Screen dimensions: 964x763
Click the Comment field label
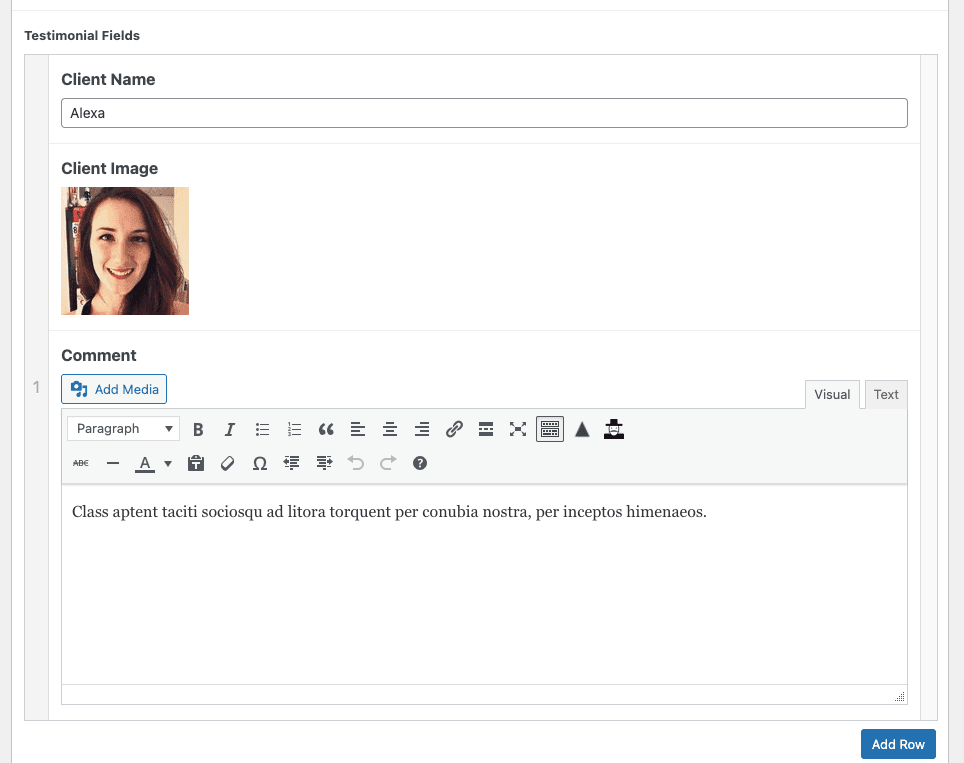(99, 355)
